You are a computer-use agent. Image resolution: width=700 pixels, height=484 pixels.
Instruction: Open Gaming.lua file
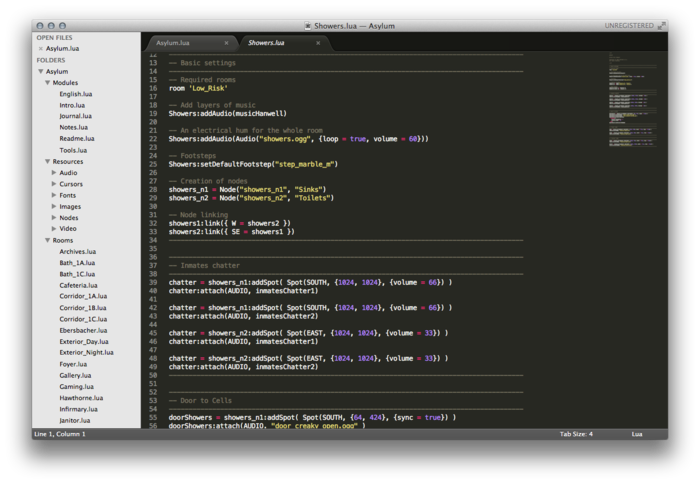76,387
